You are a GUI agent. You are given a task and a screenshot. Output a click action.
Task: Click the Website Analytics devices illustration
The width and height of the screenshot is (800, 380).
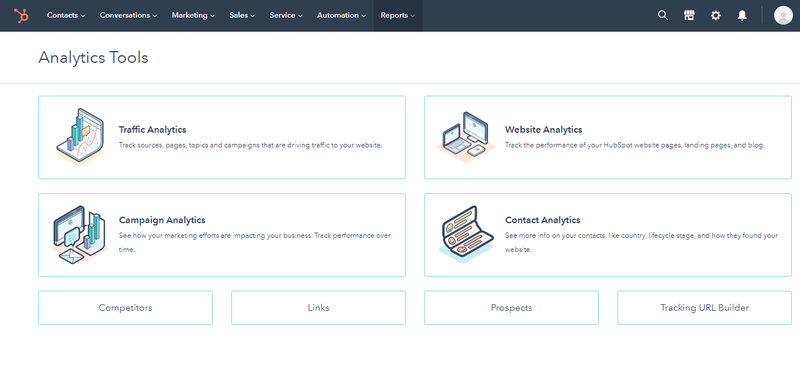click(466, 137)
